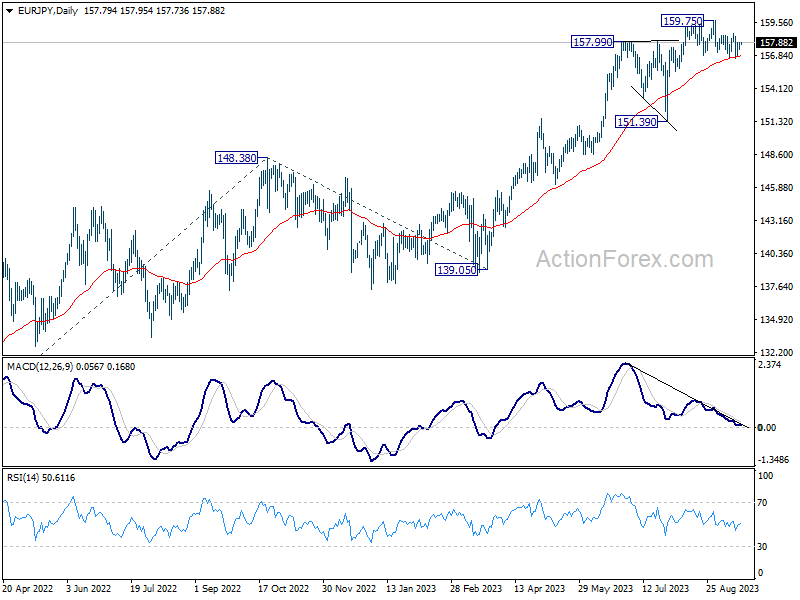Select the 139.050 trough label
The image size is (800, 600).
tap(457, 269)
